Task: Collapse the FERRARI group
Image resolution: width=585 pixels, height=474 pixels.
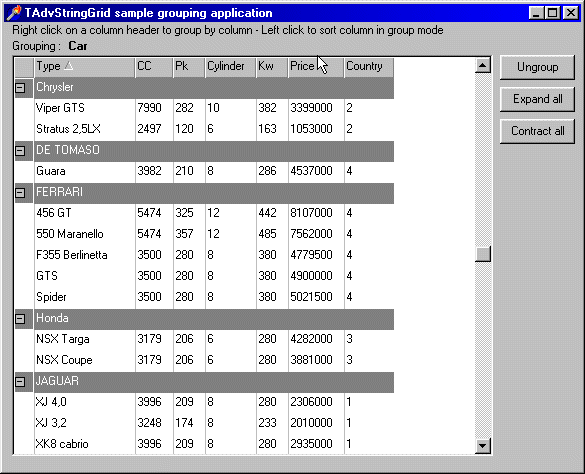Action: (x=20, y=193)
